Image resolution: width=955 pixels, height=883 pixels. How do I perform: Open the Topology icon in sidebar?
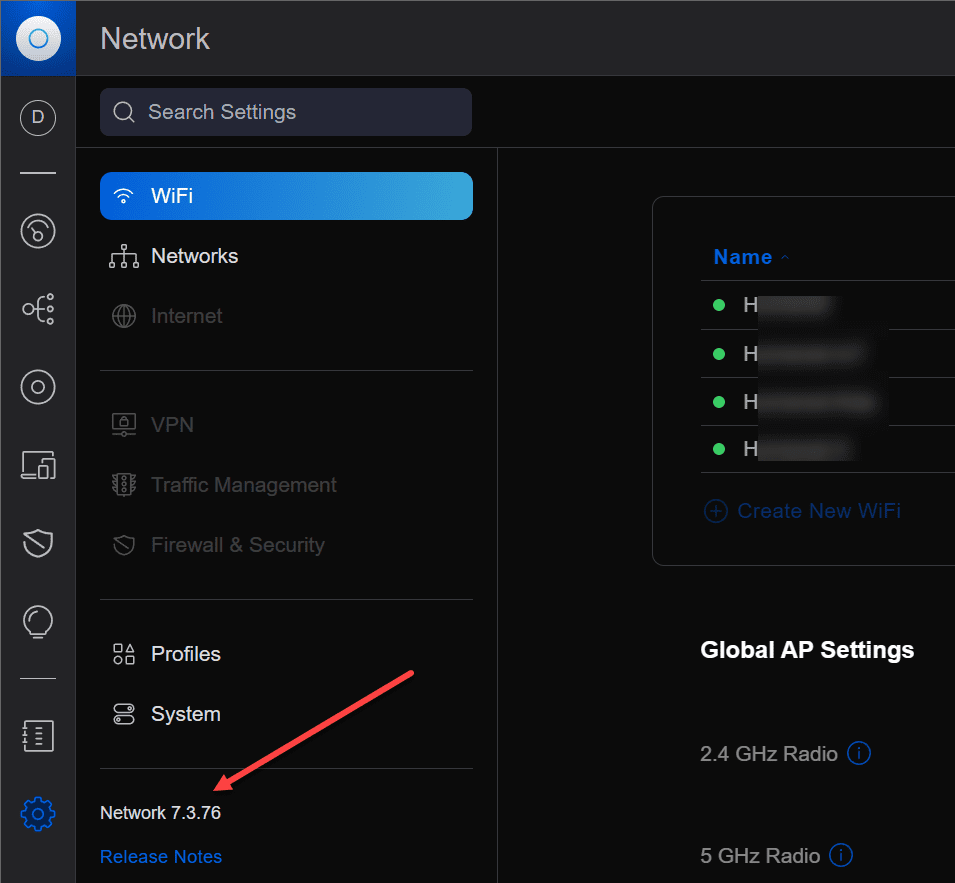click(x=38, y=310)
